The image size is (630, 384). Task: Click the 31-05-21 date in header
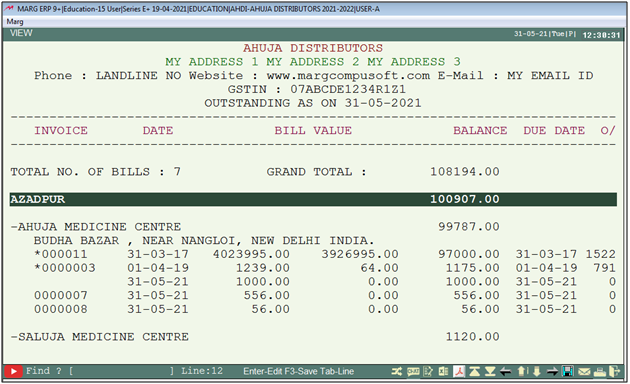pos(531,34)
